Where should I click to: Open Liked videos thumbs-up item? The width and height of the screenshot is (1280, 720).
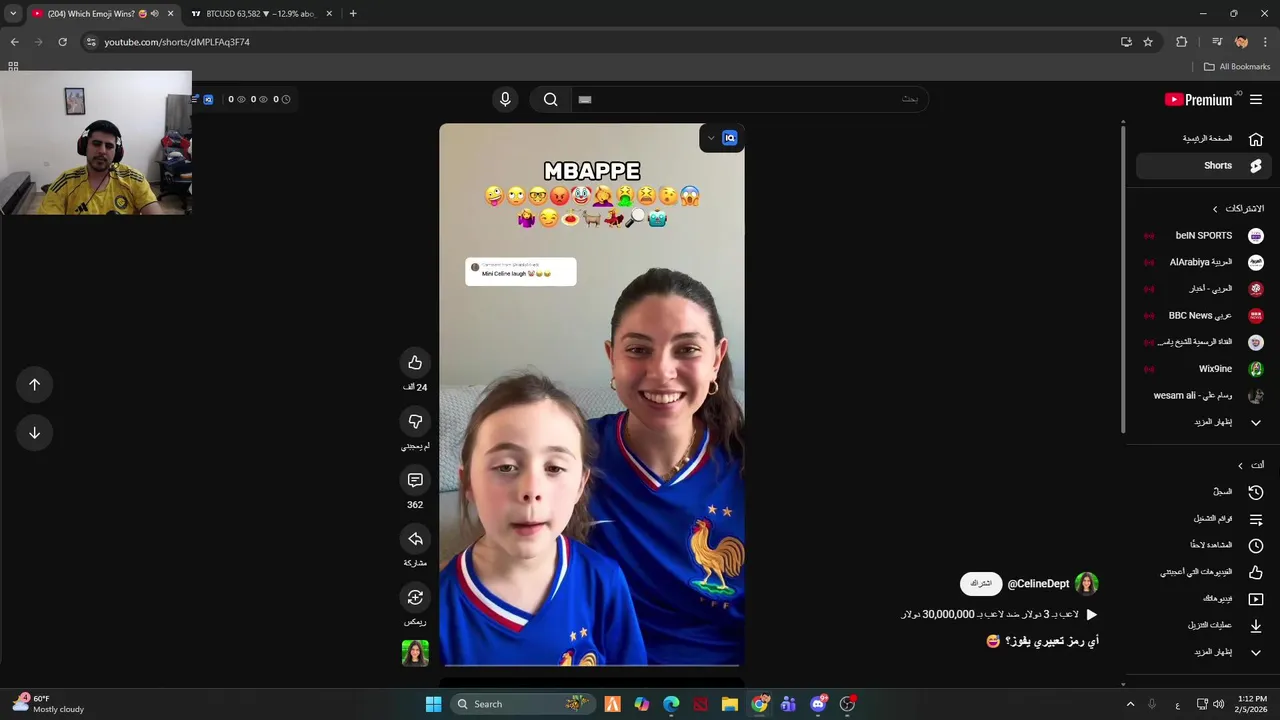coord(1204,572)
